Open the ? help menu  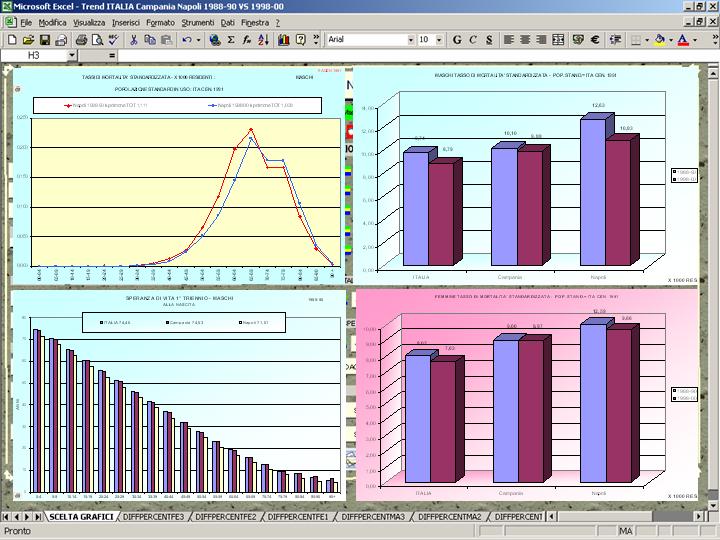point(278,22)
